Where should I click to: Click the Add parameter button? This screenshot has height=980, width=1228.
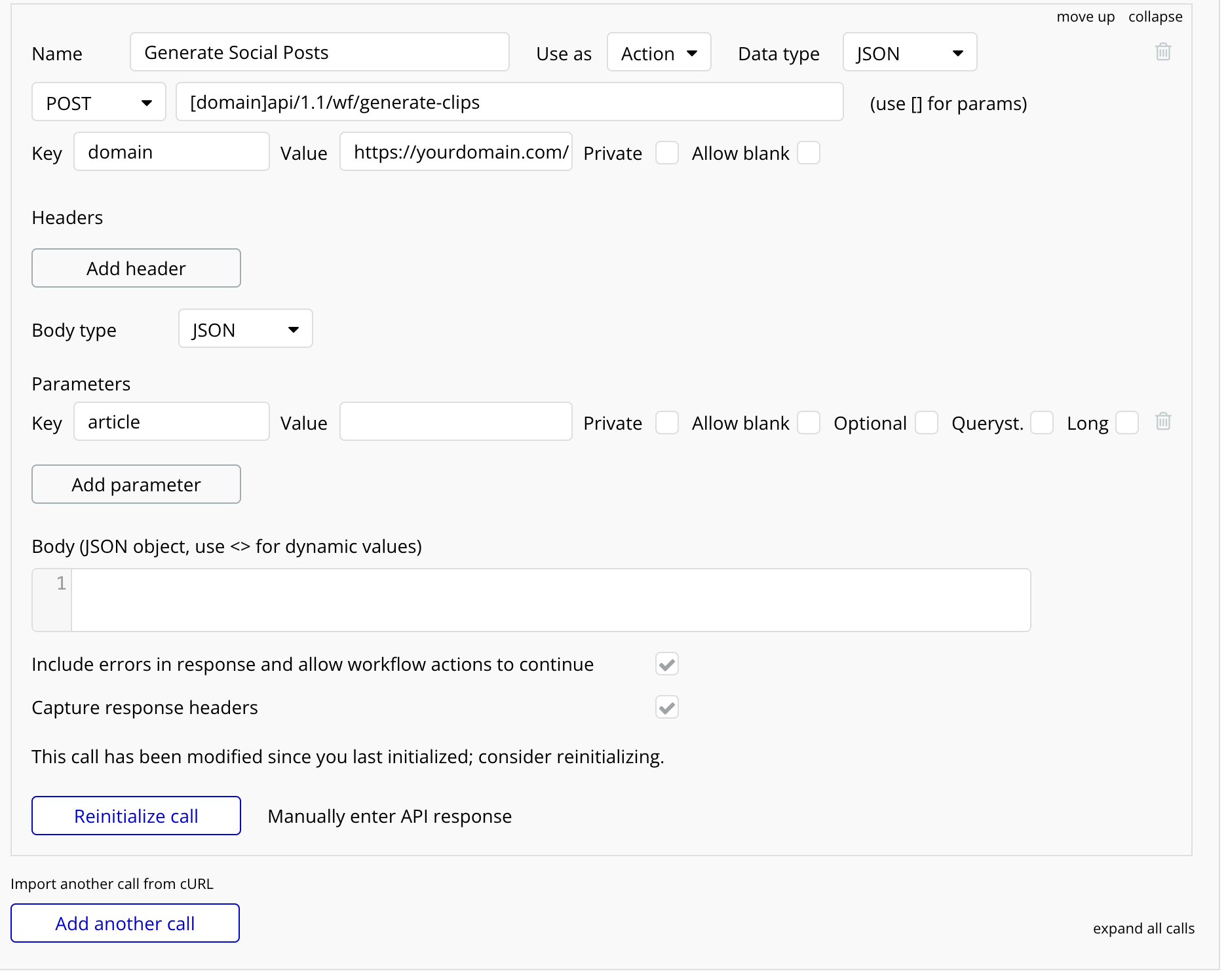tap(136, 484)
